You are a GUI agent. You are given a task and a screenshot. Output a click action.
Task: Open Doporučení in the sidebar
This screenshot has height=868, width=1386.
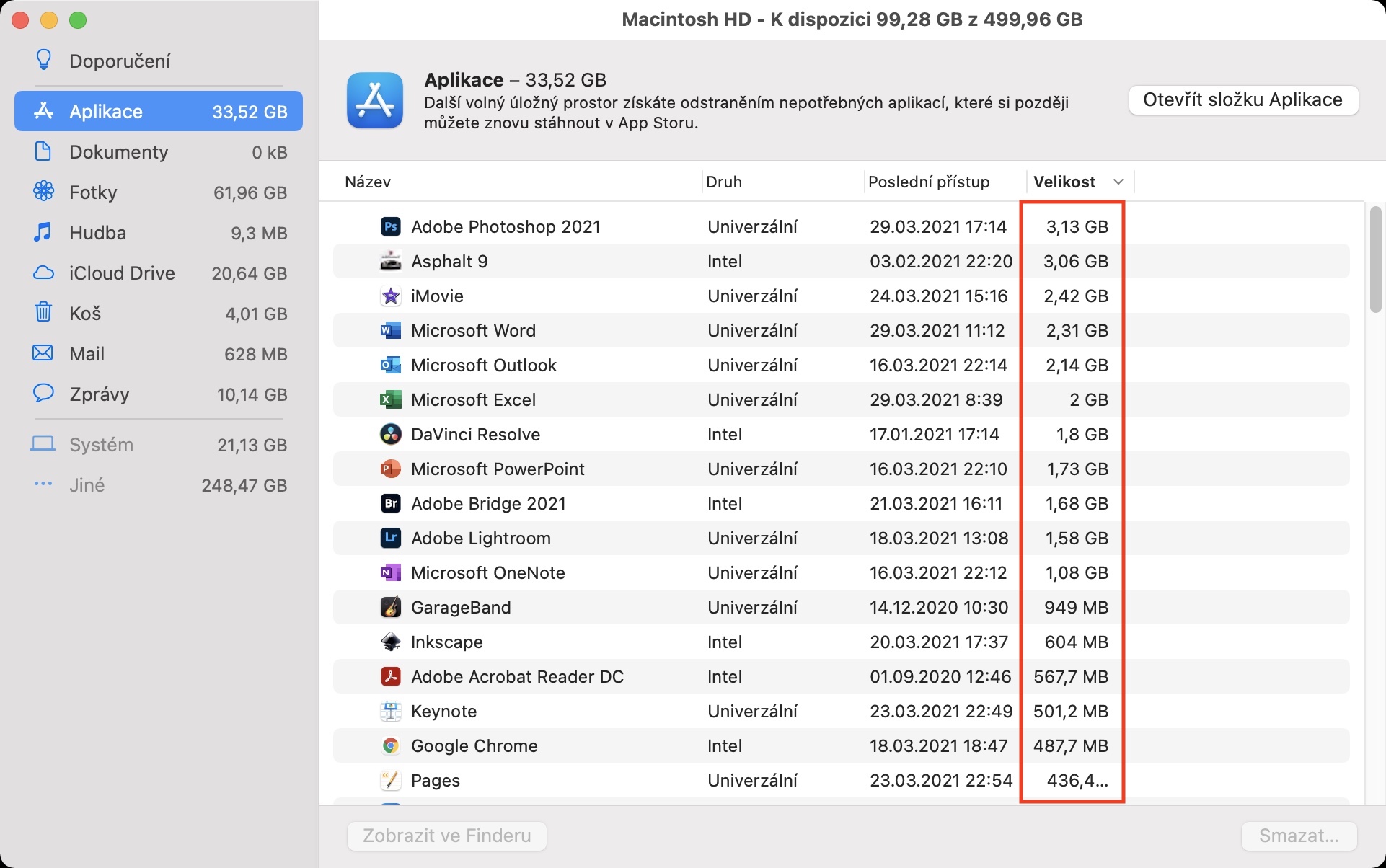[x=120, y=61]
